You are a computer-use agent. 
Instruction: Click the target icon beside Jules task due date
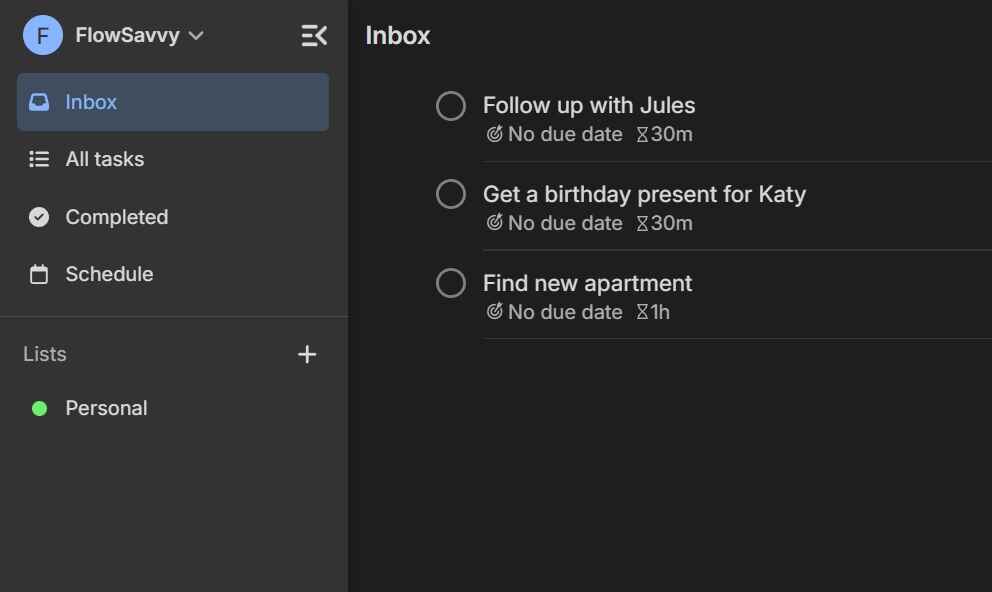tap(494, 133)
